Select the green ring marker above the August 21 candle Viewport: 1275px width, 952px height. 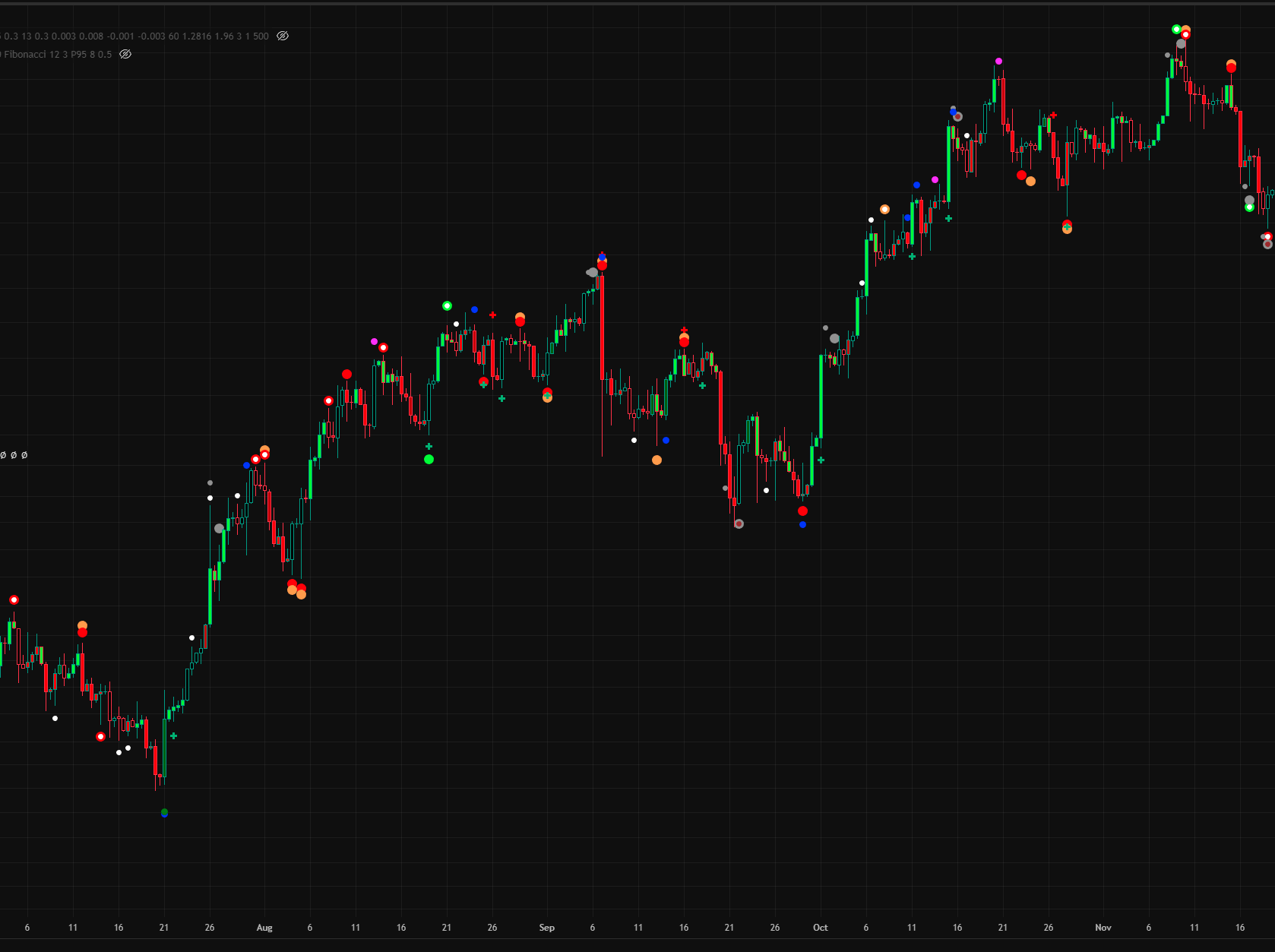(x=447, y=306)
